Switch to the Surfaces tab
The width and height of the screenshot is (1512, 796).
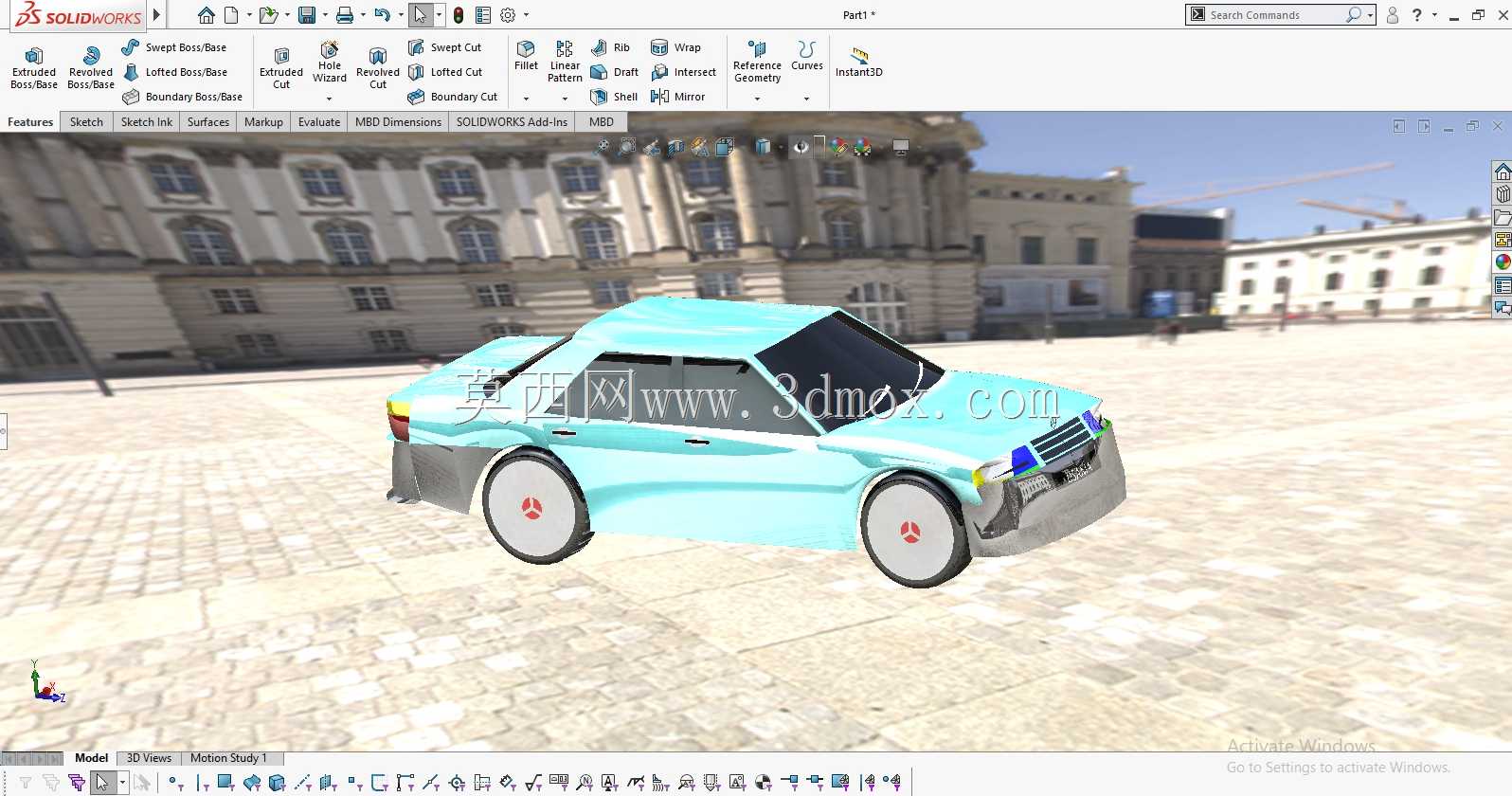[208, 122]
